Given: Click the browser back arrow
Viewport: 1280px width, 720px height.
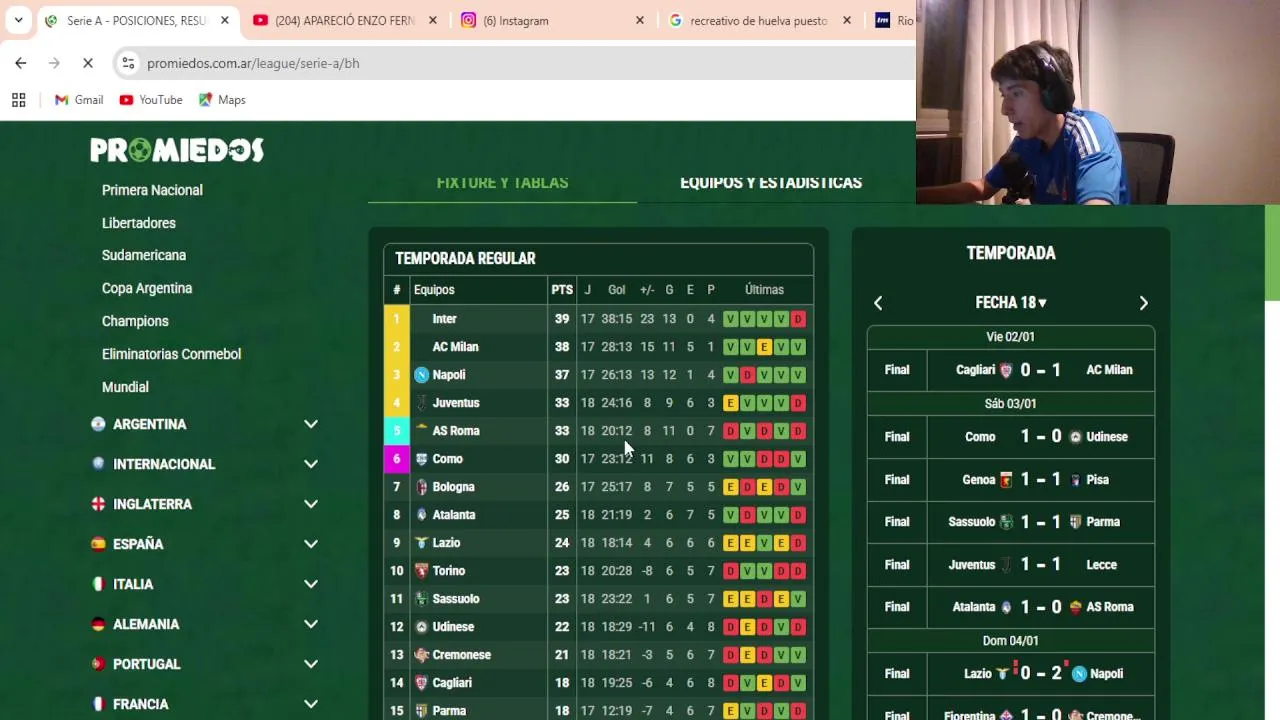Looking at the screenshot, I should [x=21, y=63].
